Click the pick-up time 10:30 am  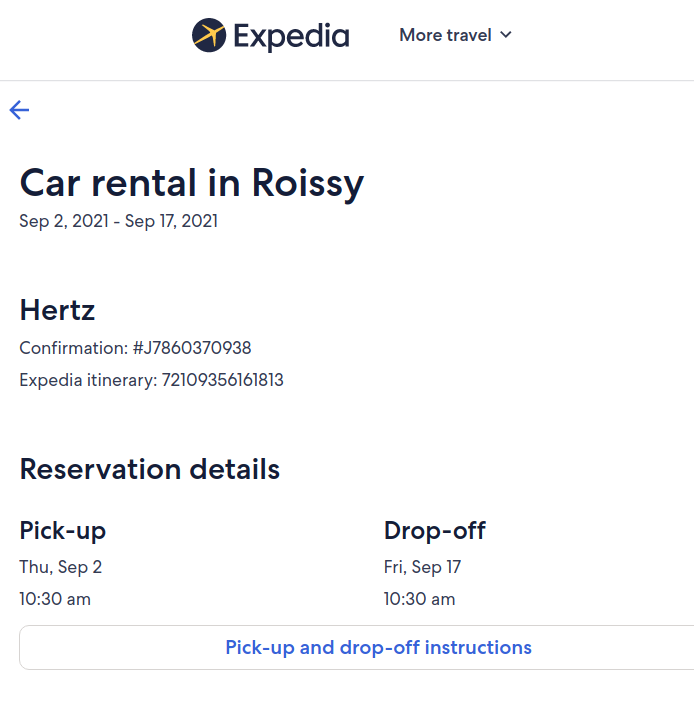tap(55, 599)
